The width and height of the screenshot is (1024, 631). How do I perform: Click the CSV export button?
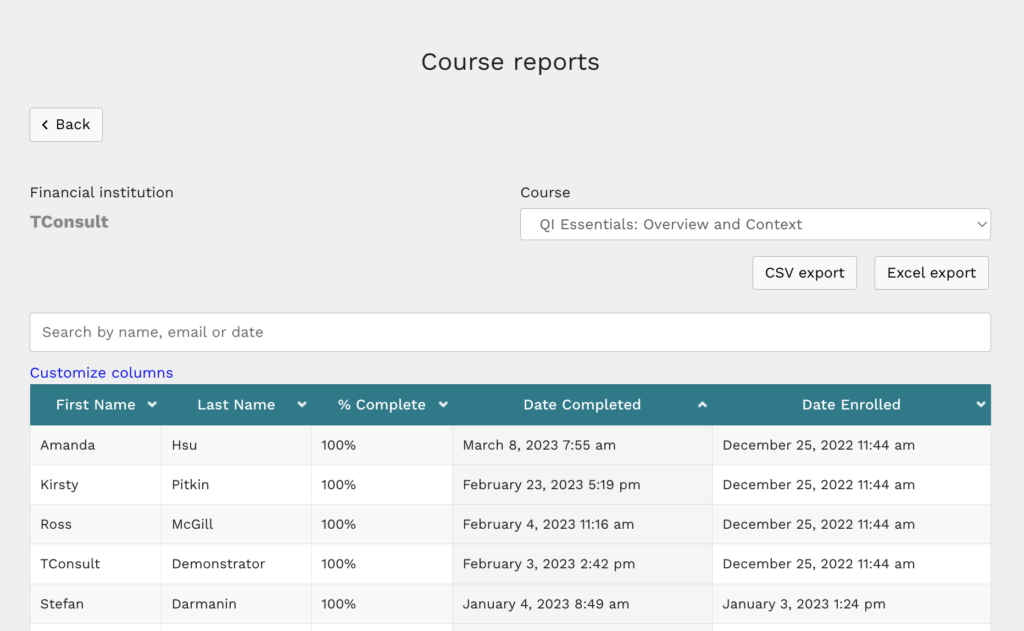(804, 272)
